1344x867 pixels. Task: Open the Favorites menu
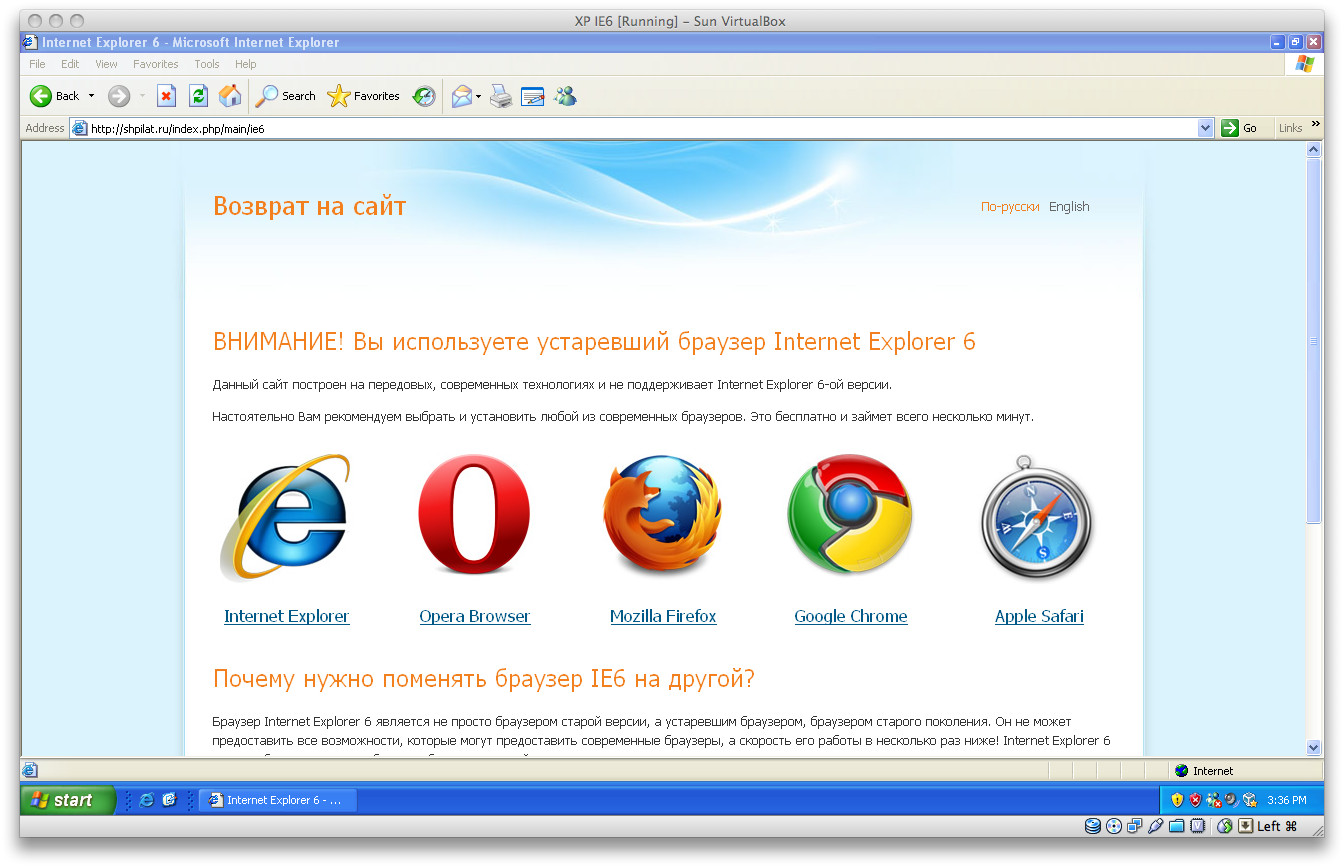(156, 64)
